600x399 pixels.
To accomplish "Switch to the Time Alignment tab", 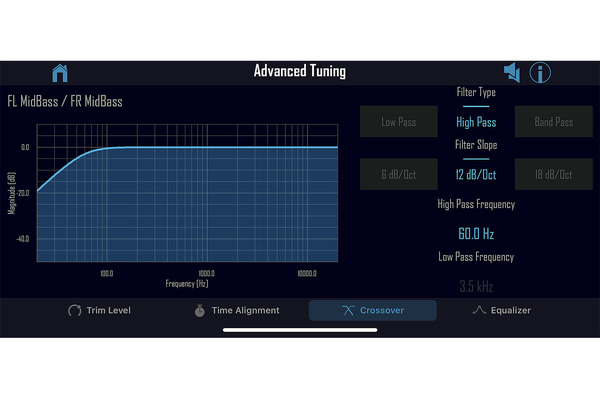I will click(237, 310).
